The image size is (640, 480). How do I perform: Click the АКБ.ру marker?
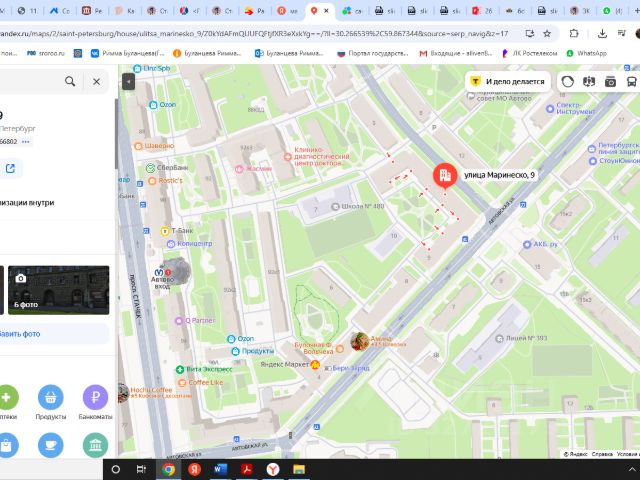pyautogui.click(x=527, y=244)
